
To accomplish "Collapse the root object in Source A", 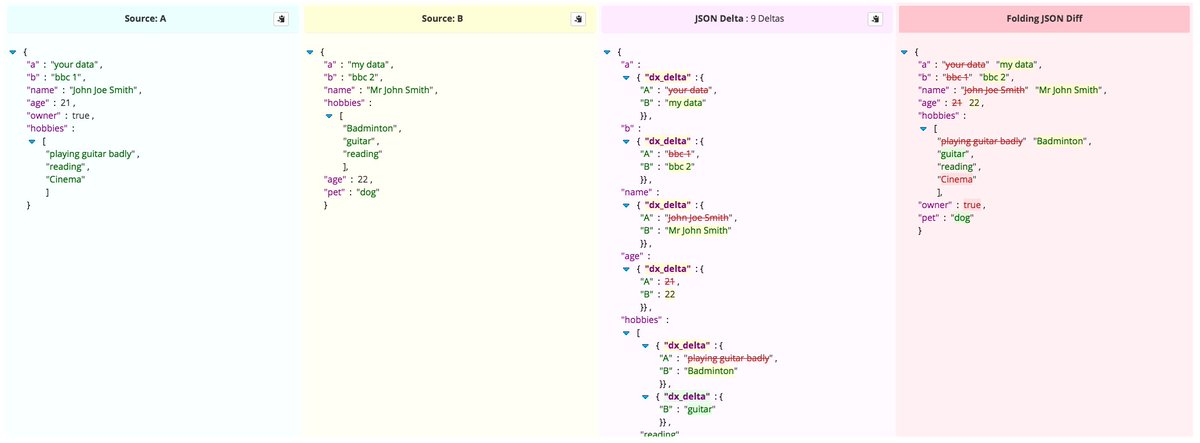I will [x=13, y=51].
